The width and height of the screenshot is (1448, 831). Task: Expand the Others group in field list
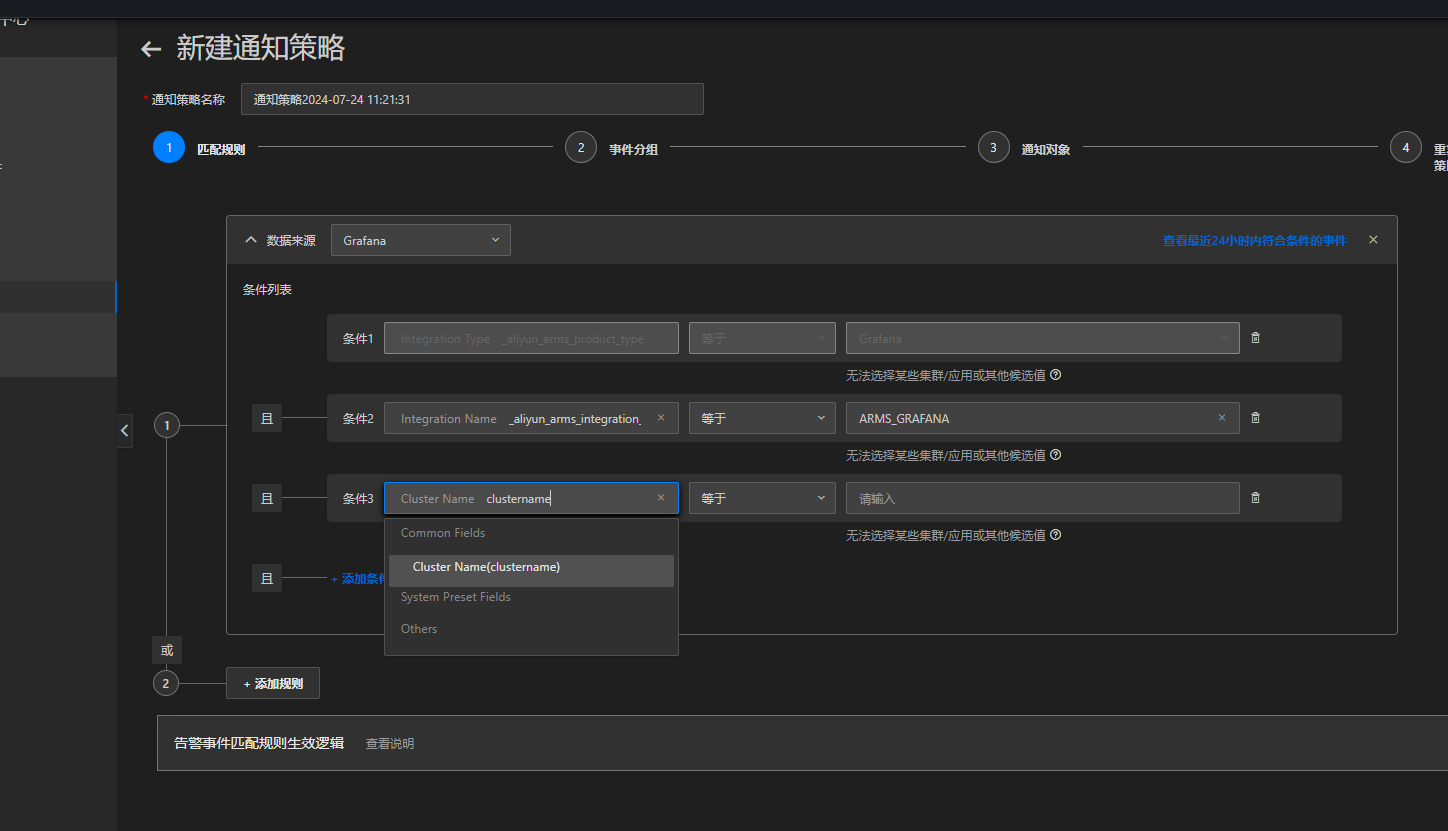[419, 629]
